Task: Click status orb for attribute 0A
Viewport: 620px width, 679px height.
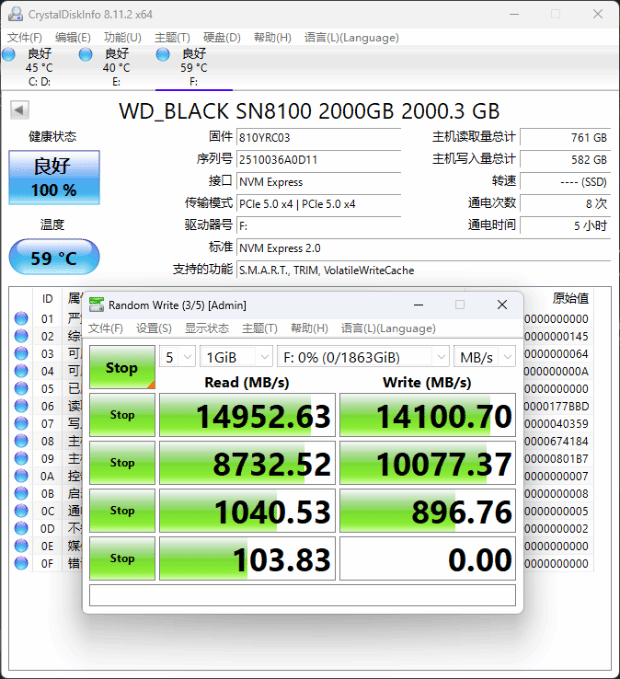Action: point(21,476)
